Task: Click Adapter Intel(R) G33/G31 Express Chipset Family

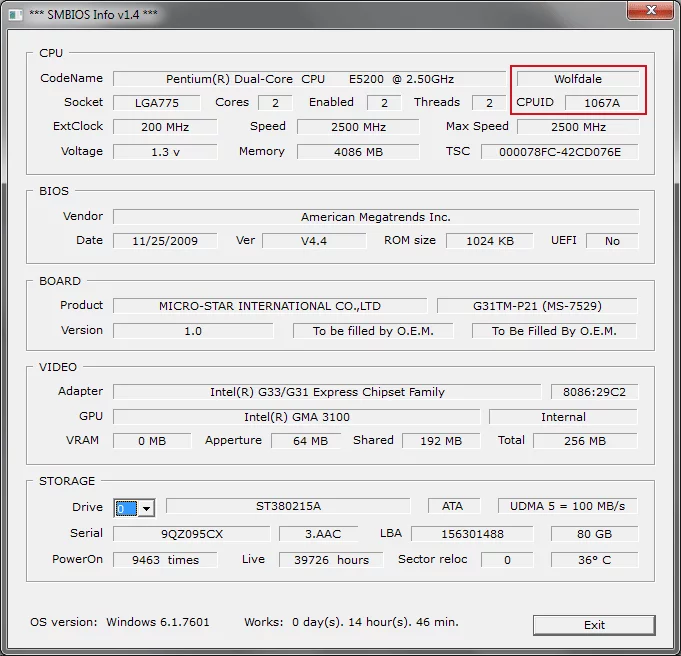Action: (x=327, y=392)
